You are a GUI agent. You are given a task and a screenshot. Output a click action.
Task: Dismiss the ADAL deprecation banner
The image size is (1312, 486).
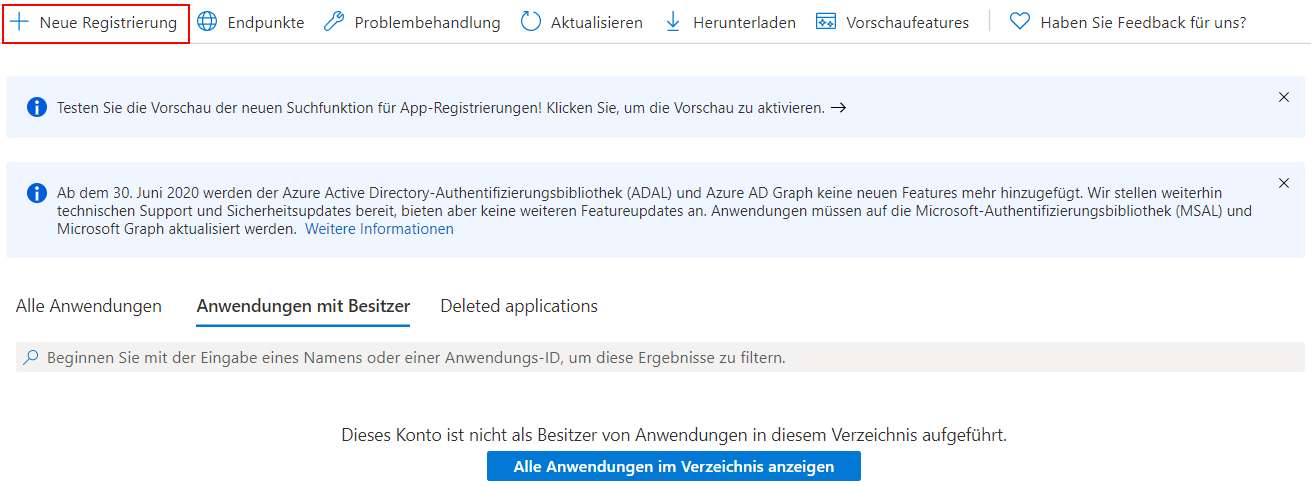coord(1284,183)
